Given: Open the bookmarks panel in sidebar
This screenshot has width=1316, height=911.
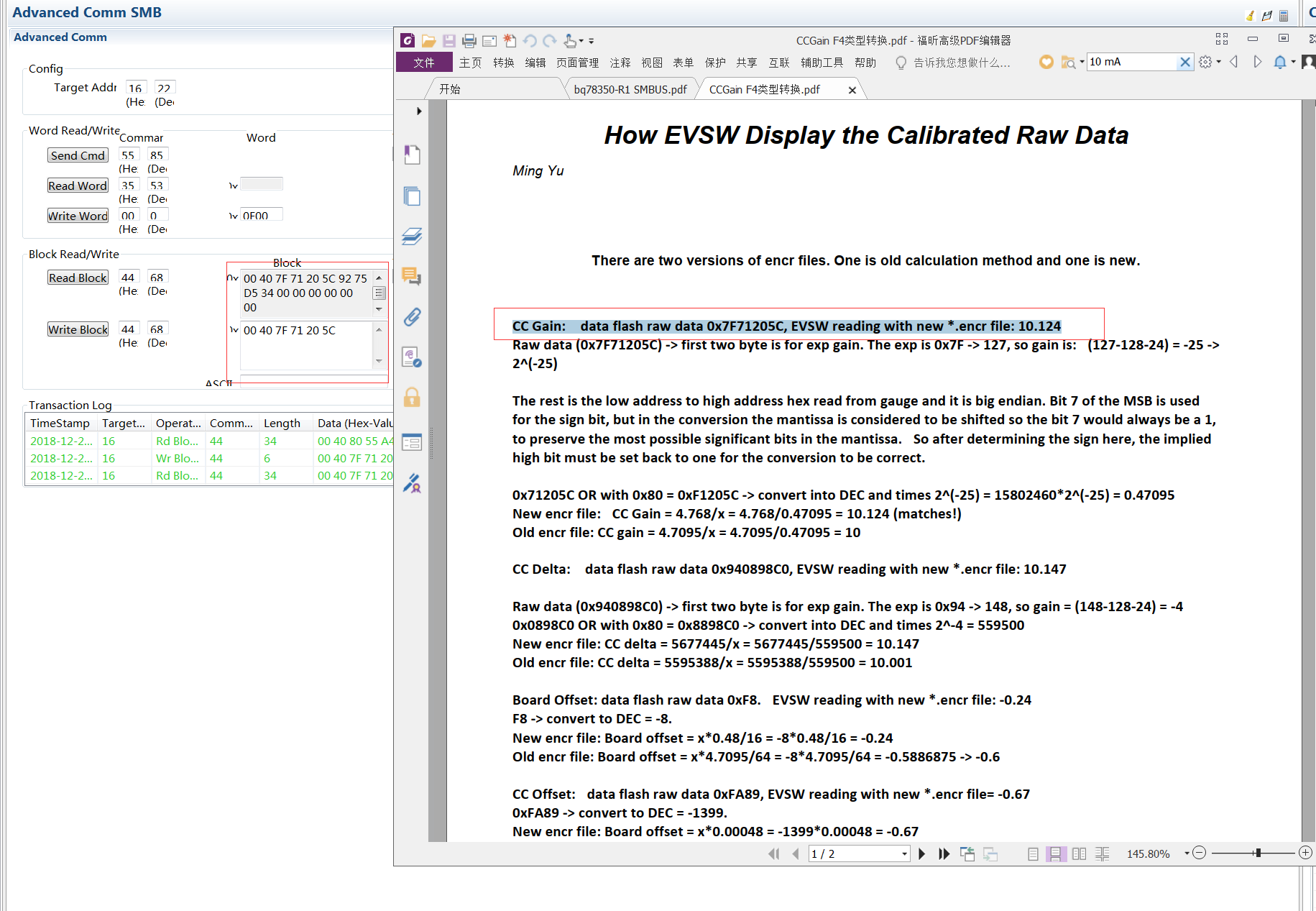Looking at the screenshot, I should coord(412,155).
